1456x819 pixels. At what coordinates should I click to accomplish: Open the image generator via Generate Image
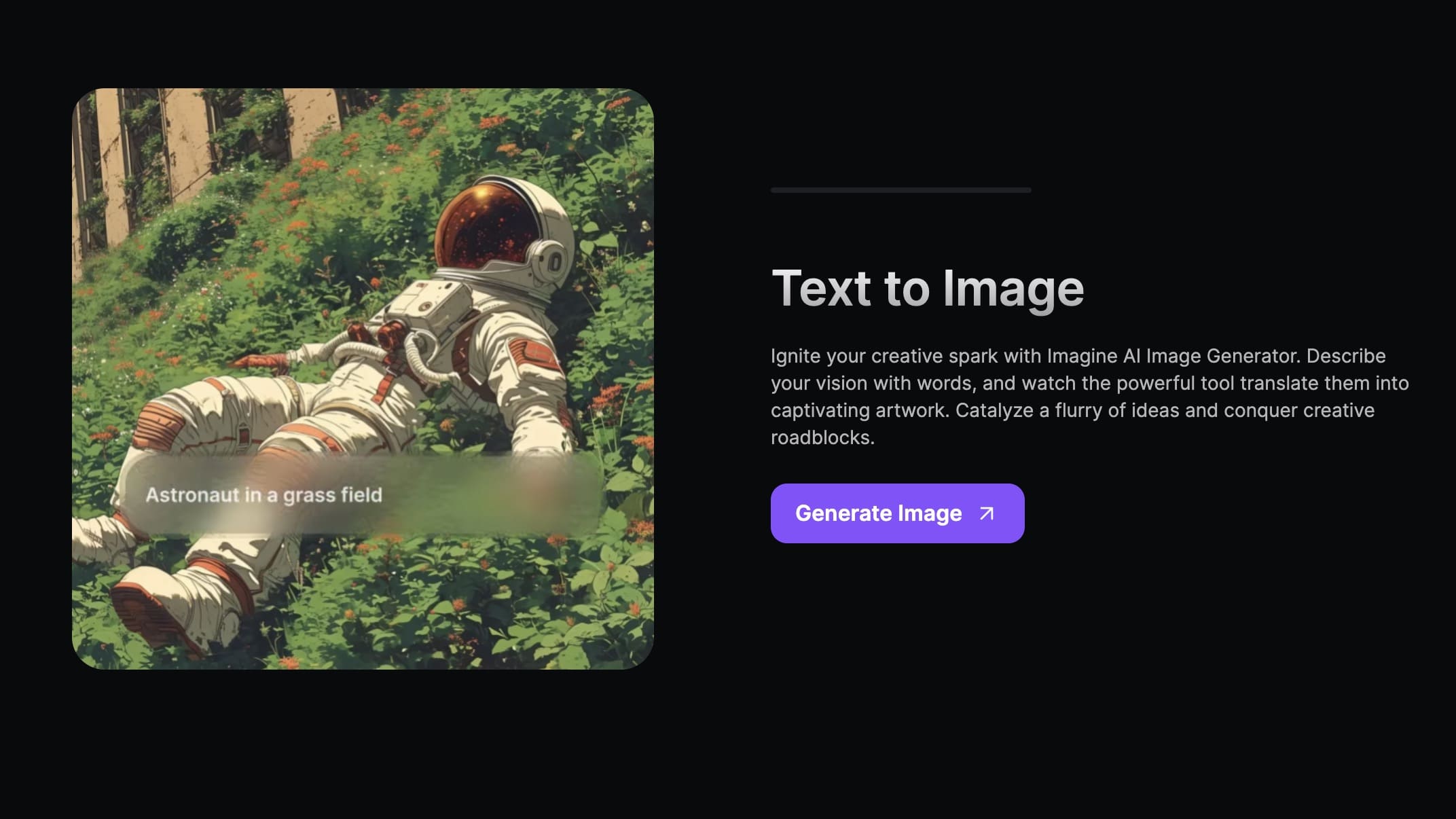[896, 513]
